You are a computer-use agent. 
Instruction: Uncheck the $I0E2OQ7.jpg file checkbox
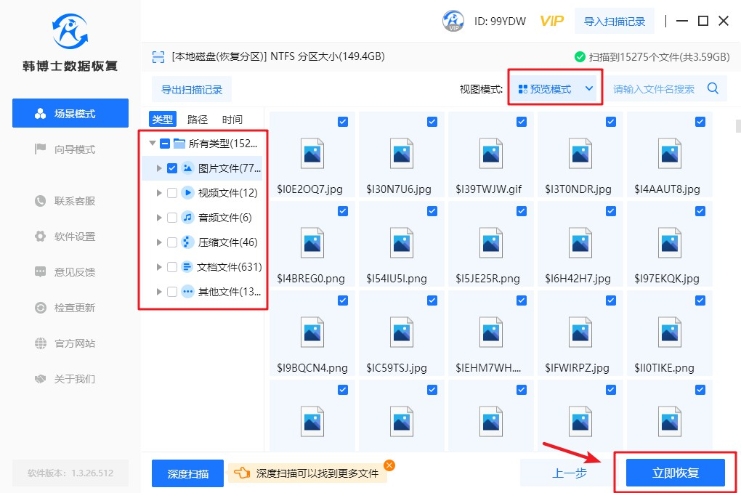pyautogui.click(x=343, y=121)
